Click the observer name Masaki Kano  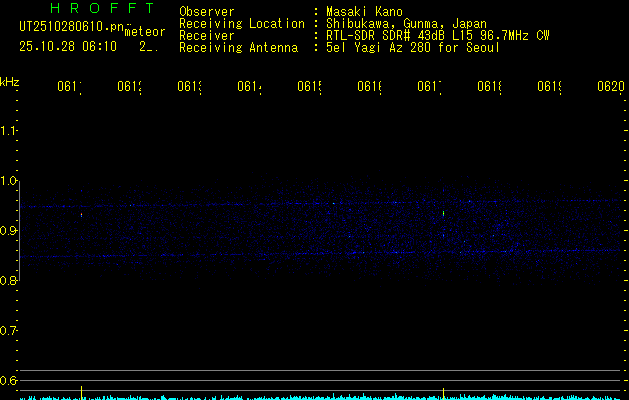[x=364, y=11]
